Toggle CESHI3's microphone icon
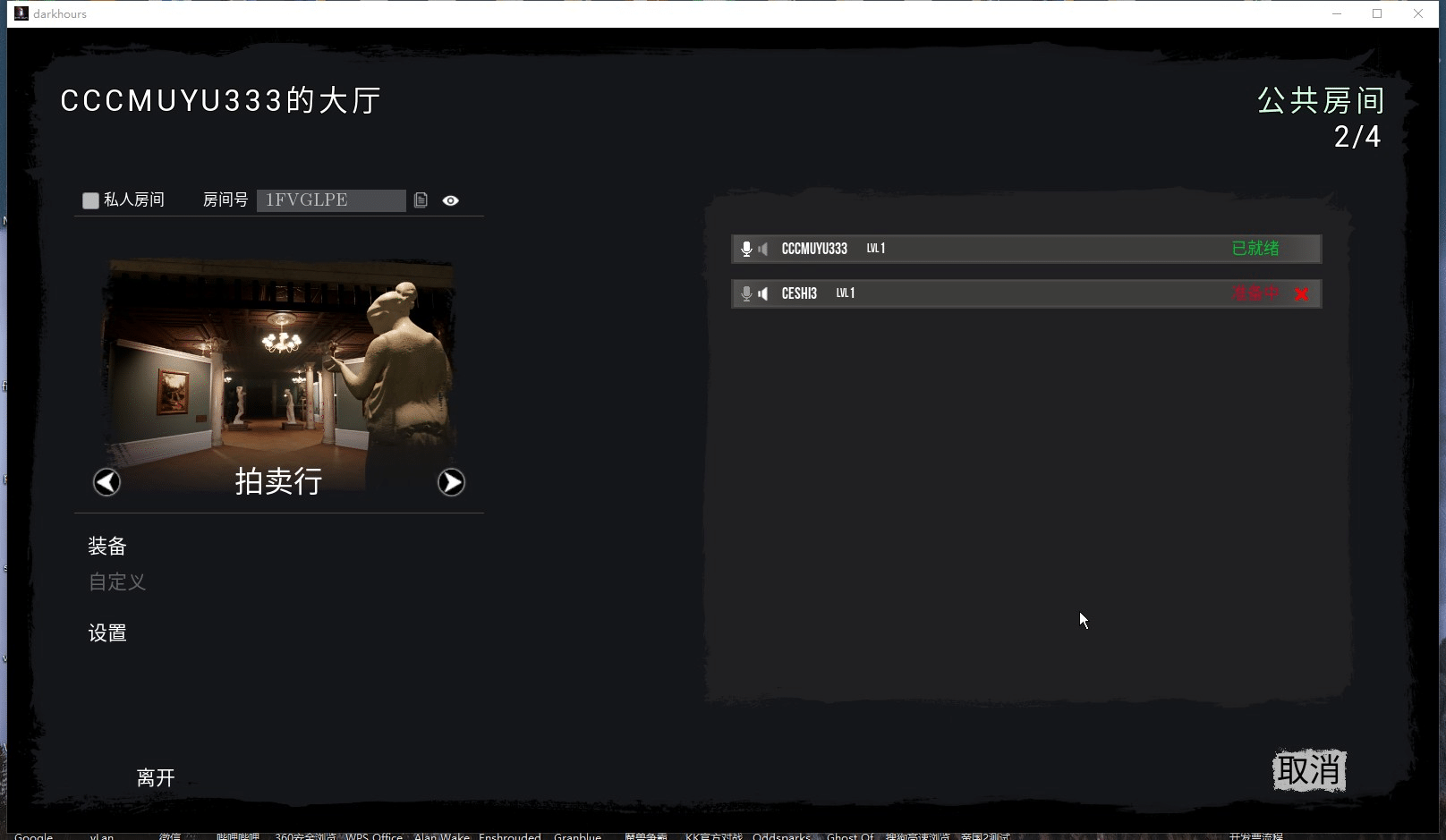 click(x=746, y=293)
